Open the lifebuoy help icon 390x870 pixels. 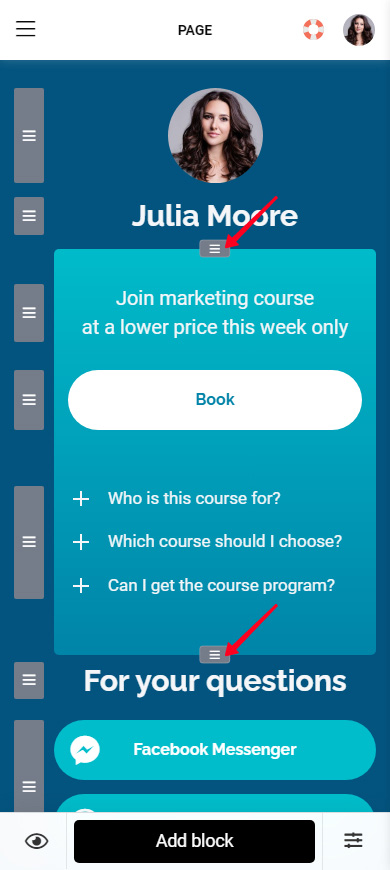tap(313, 29)
